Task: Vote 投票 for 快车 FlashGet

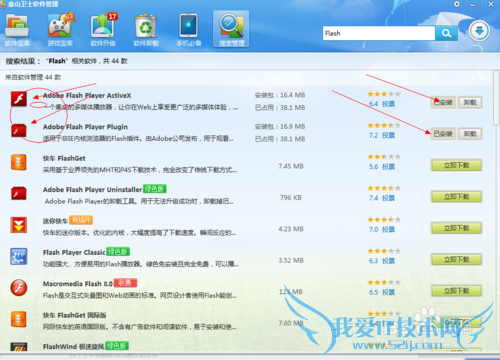Action: tap(388, 167)
